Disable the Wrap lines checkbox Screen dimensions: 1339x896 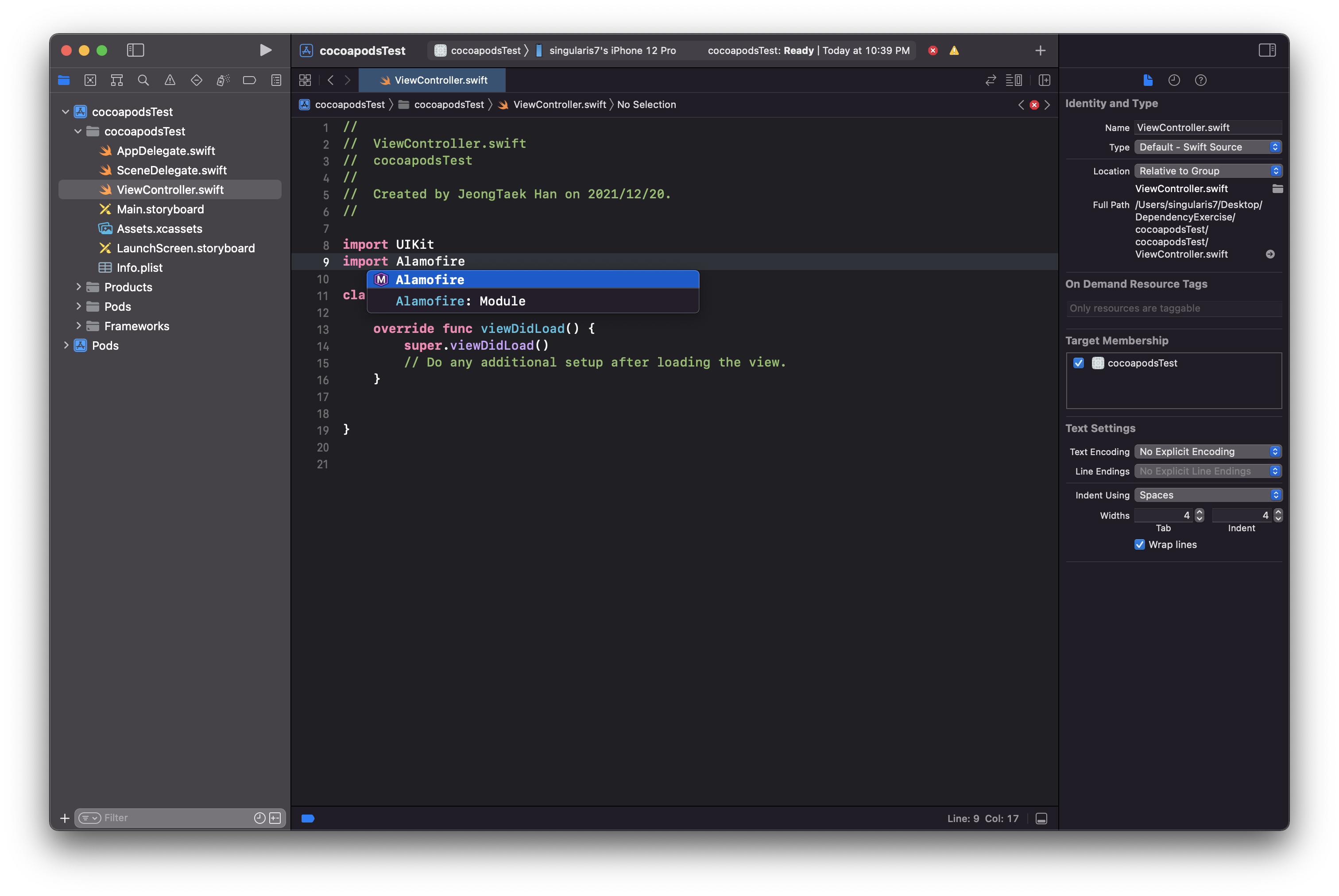(x=1140, y=545)
